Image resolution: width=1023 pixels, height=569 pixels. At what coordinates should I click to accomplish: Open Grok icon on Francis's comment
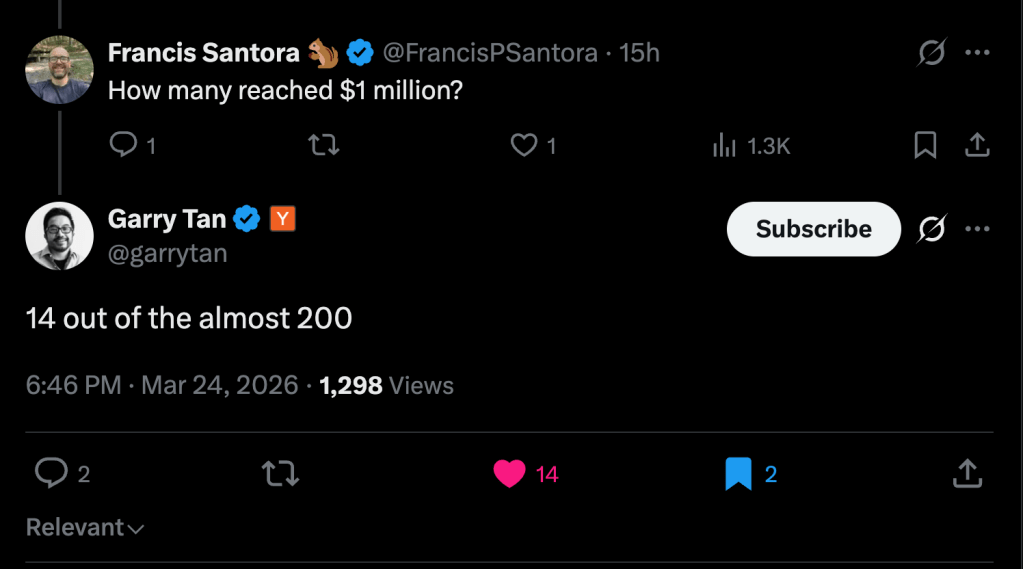coord(931,53)
